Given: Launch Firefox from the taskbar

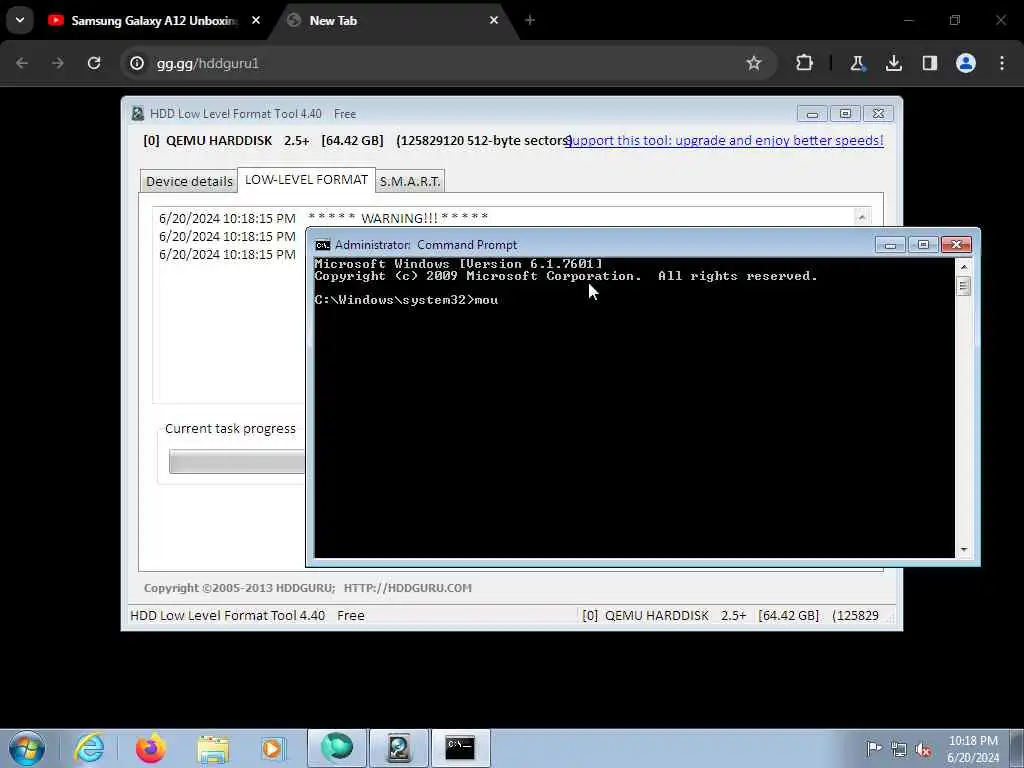Looking at the screenshot, I should (x=151, y=748).
